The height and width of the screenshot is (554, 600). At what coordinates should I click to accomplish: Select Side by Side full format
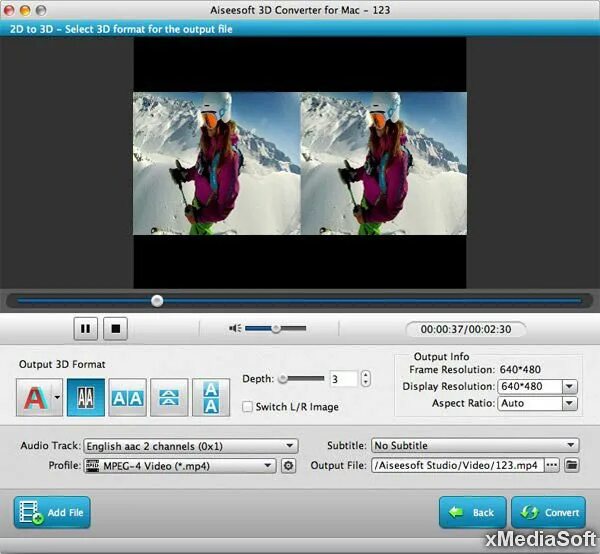pos(127,398)
